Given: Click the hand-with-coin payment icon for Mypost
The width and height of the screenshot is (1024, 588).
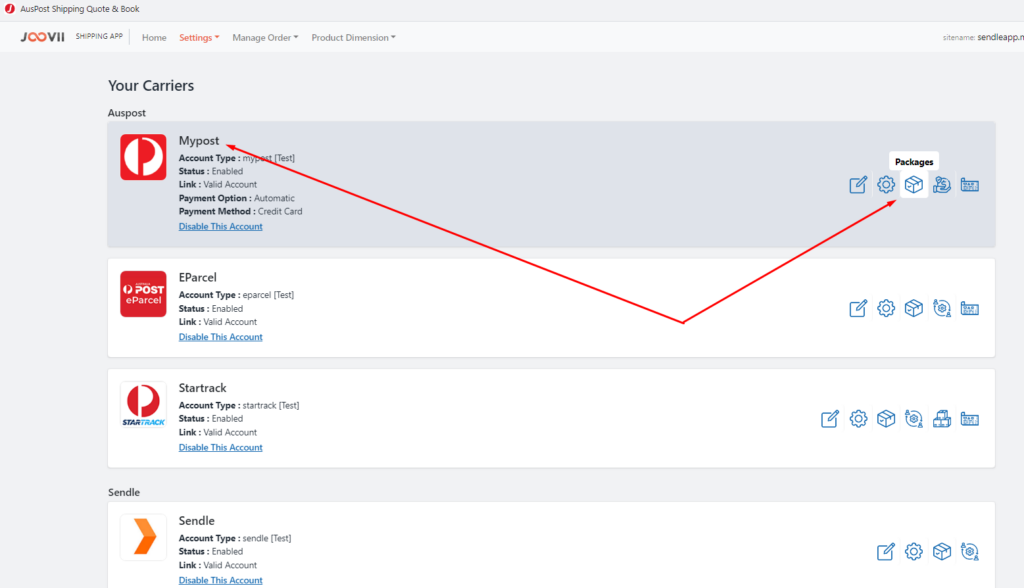Looking at the screenshot, I should (942, 185).
